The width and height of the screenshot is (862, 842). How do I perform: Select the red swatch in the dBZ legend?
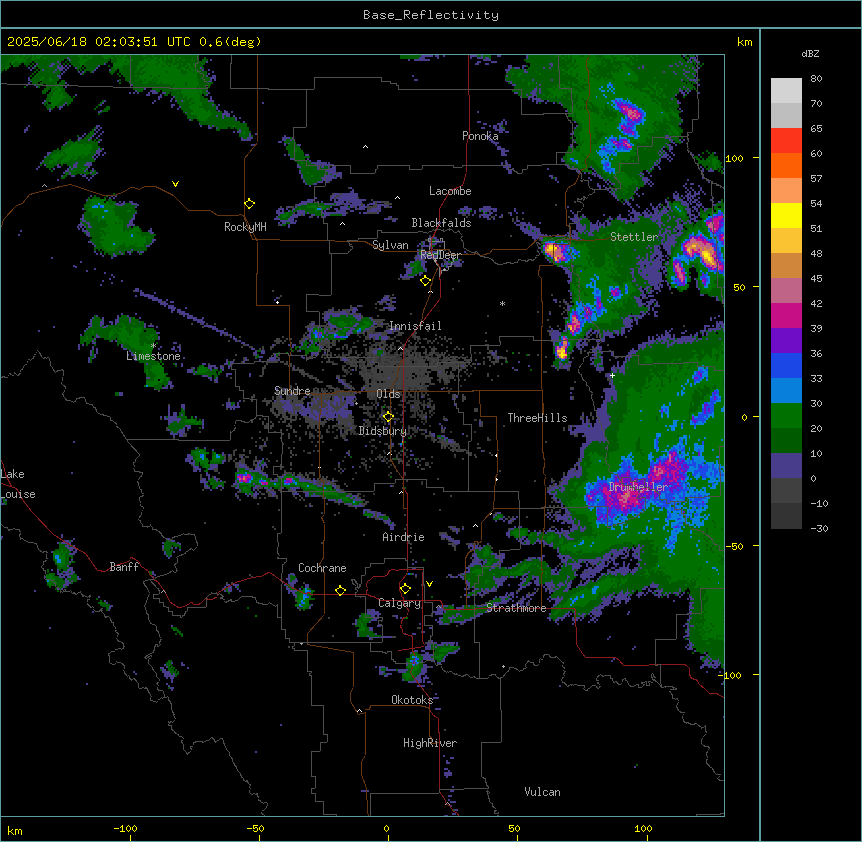(786, 141)
